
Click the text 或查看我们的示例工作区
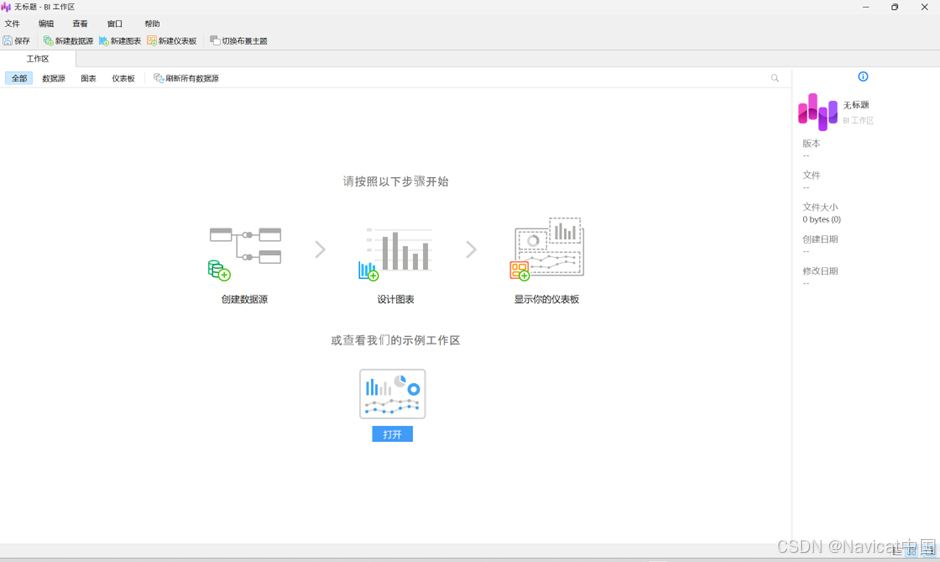396,340
